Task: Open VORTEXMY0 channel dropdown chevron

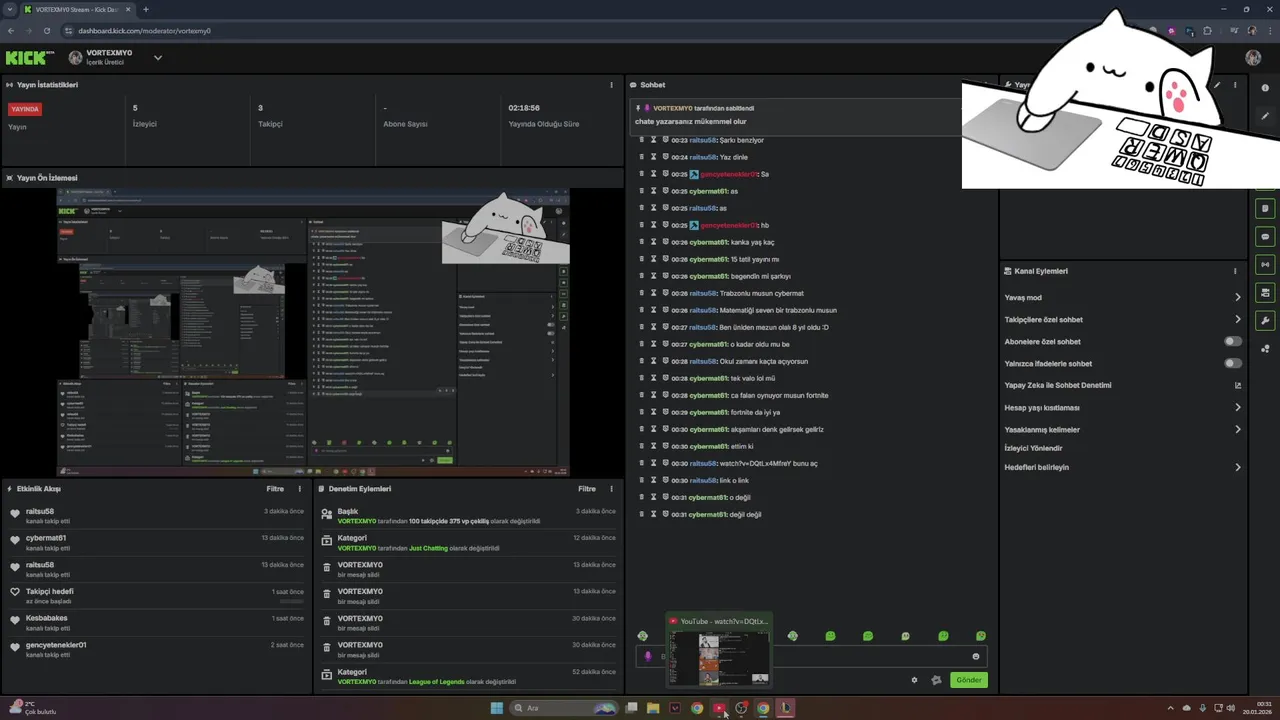Action: (x=157, y=58)
